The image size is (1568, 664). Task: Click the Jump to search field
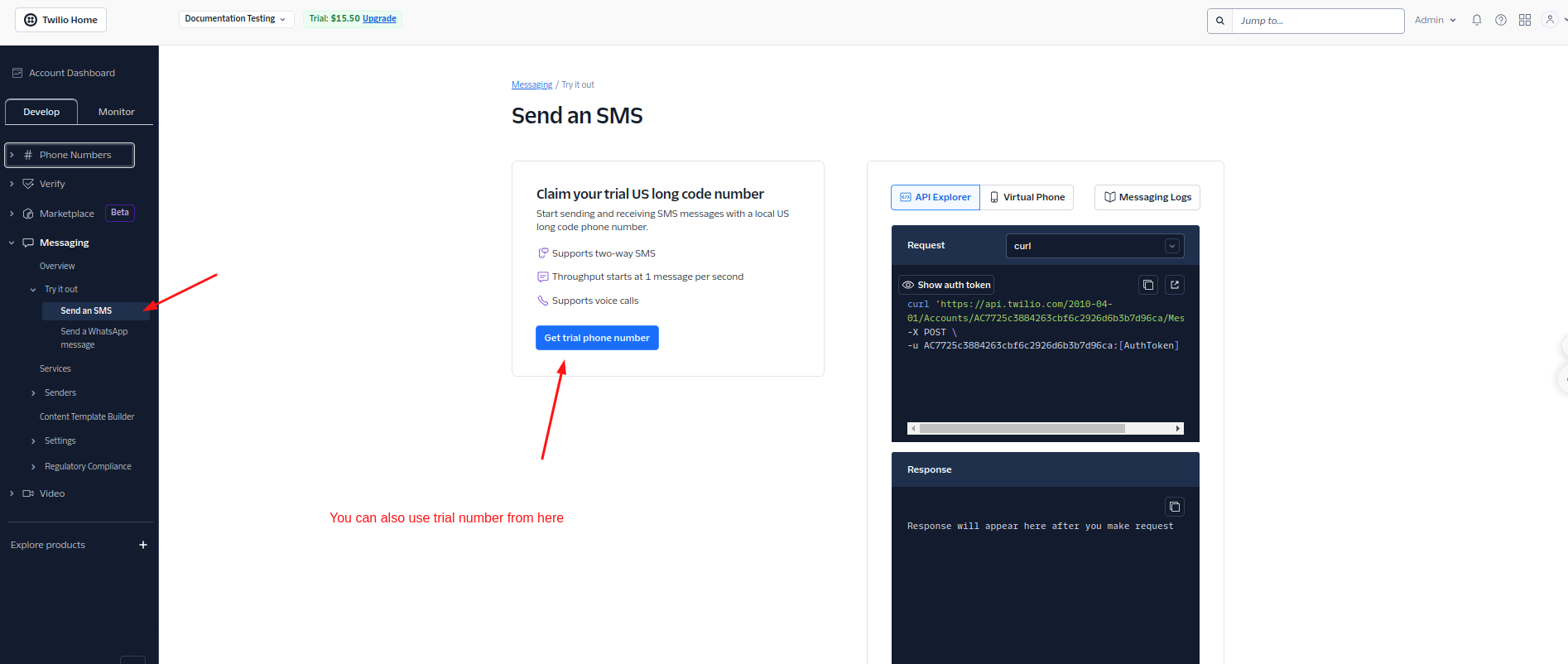(1317, 21)
